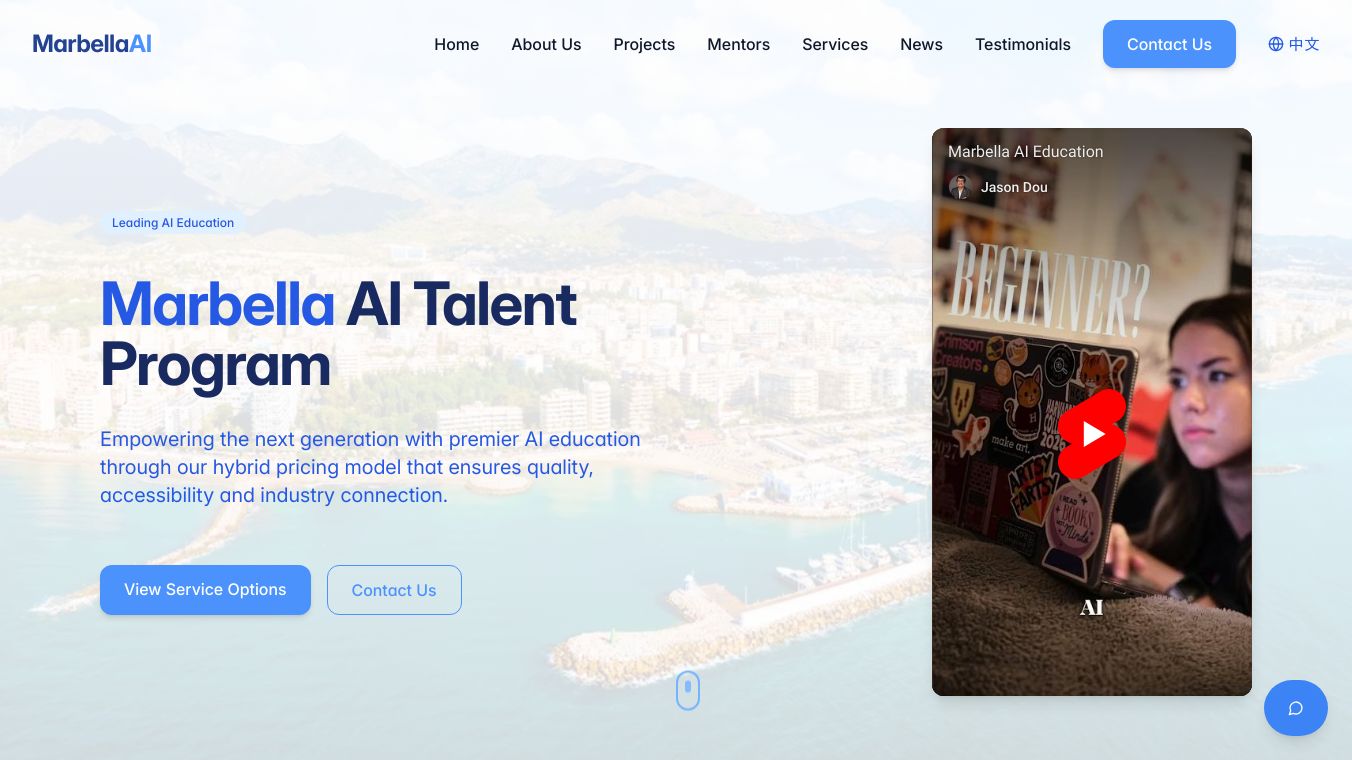1352x760 pixels.
Task: Go to About Us page
Action: pos(546,44)
